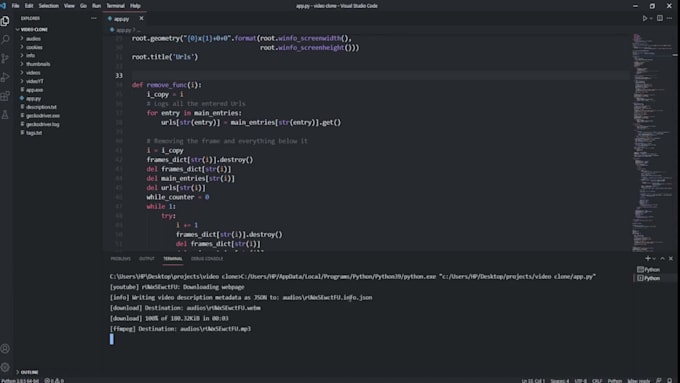Click the Run Python File play button
Viewport: 680px width, 383px height.
pyautogui.click(x=645, y=18)
